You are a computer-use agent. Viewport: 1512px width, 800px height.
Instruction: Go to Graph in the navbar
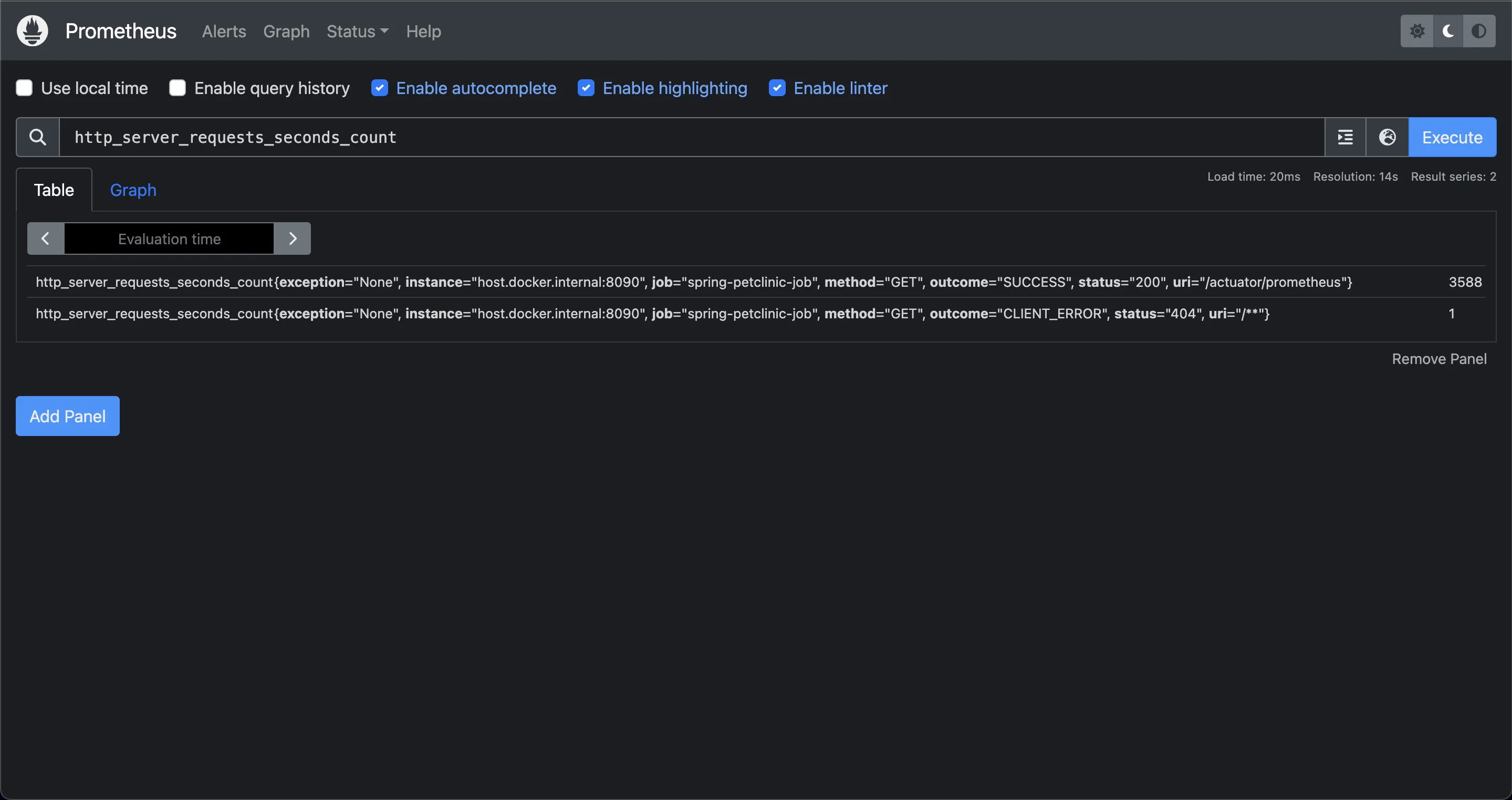coord(286,31)
